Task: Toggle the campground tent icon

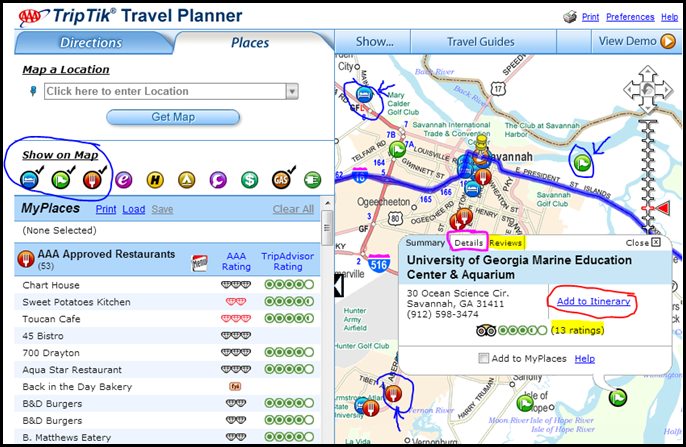Action: coord(187,180)
